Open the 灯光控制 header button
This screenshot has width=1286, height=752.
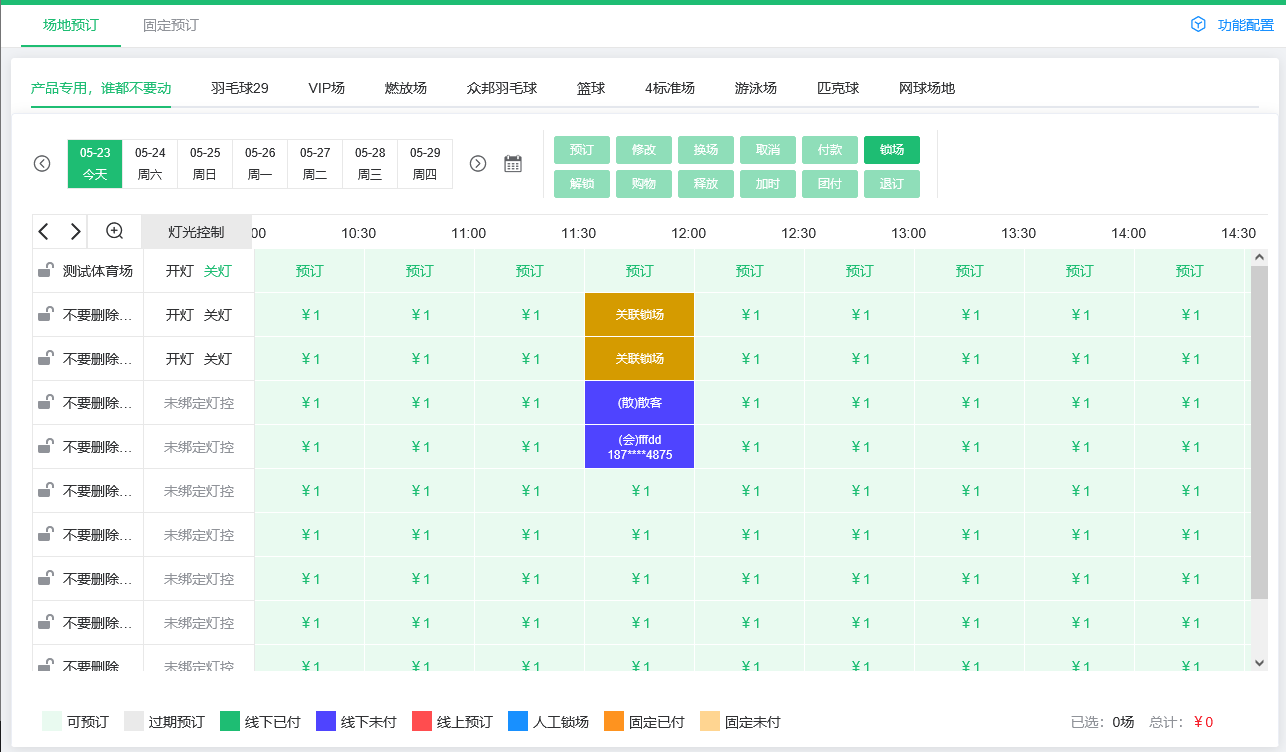(196, 231)
